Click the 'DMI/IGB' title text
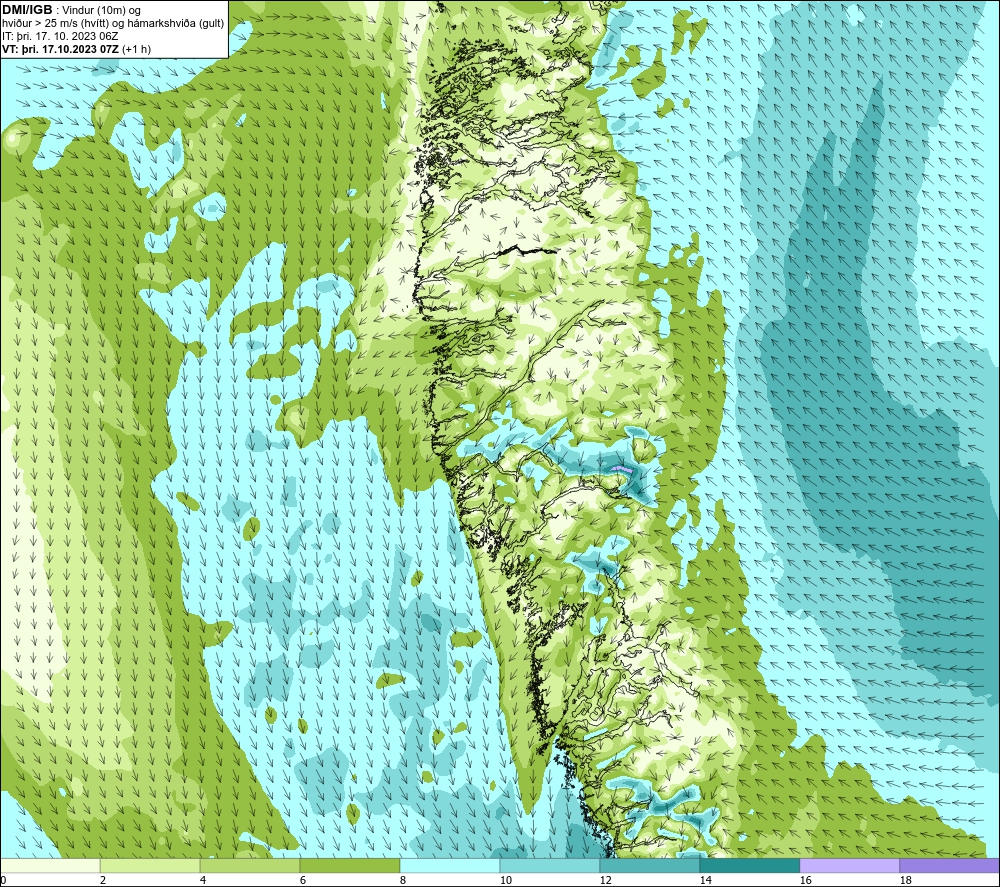Screen dimensions: 1000x887 click(27, 10)
